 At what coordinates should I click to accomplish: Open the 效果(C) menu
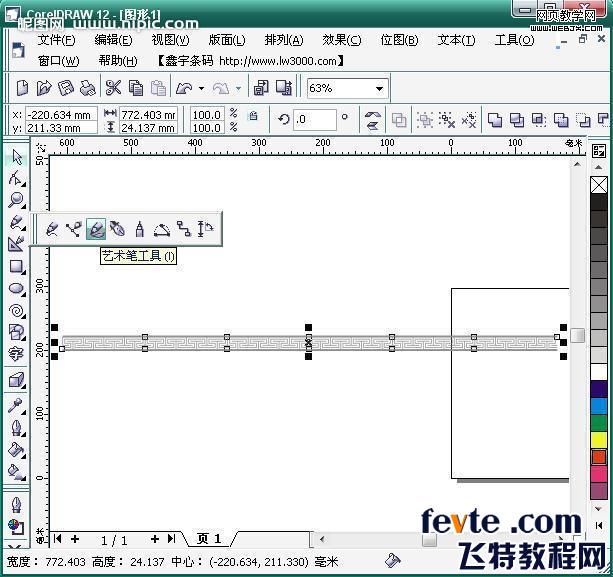[x=342, y=40]
